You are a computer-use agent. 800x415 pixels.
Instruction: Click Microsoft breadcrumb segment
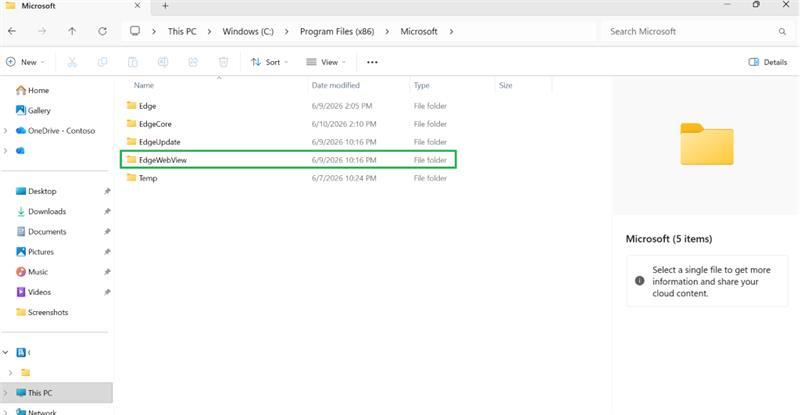419,31
